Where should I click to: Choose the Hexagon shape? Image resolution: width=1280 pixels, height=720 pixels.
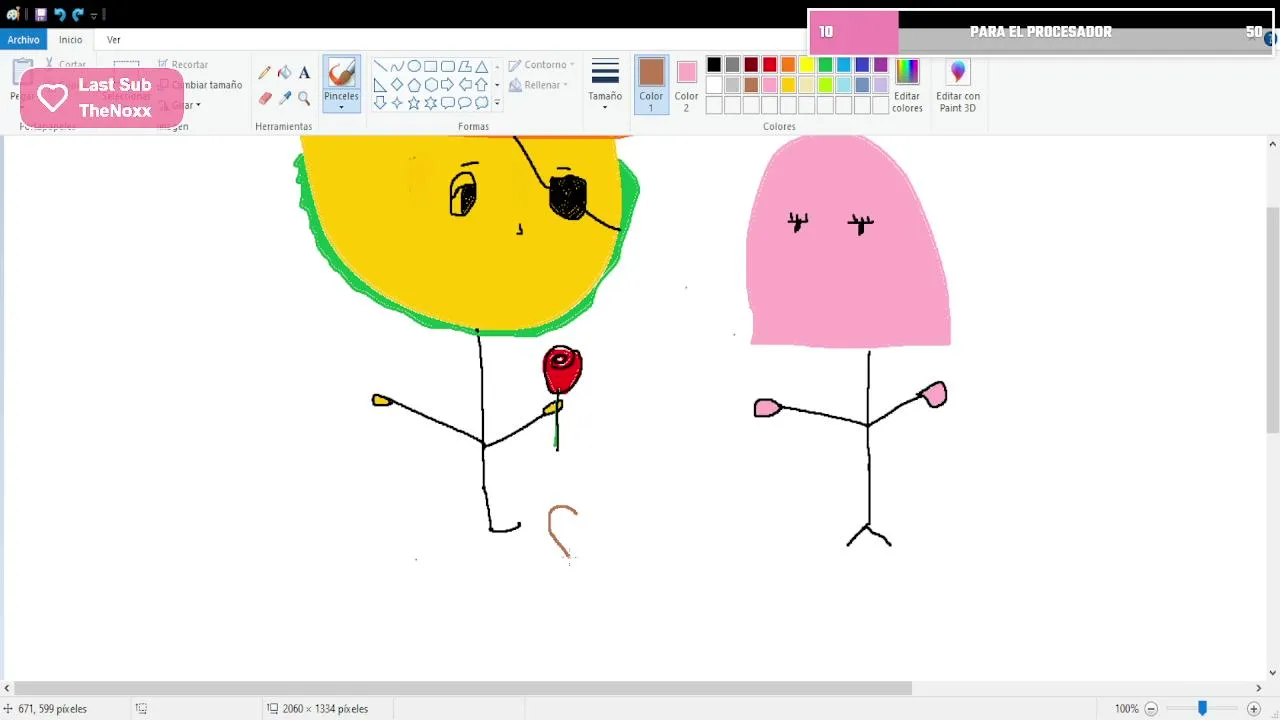[431, 85]
